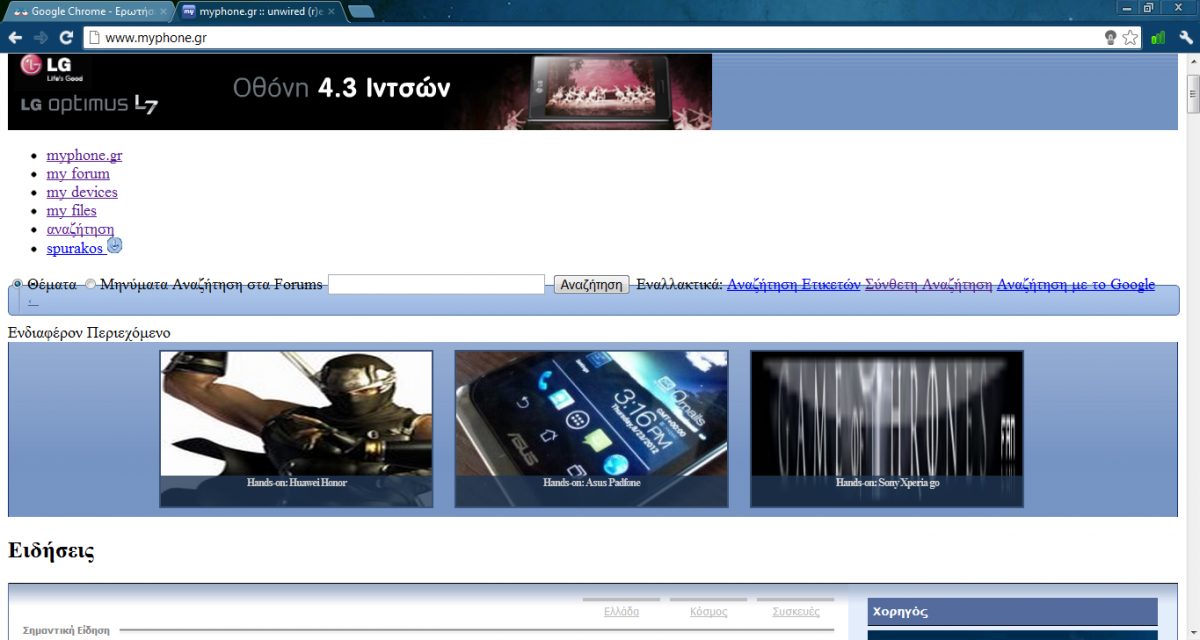Image resolution: width=1200 pixels, height=640 pixels.
Task: Click the Αναζήτηση search button
Action: click(x=591, y=285)
